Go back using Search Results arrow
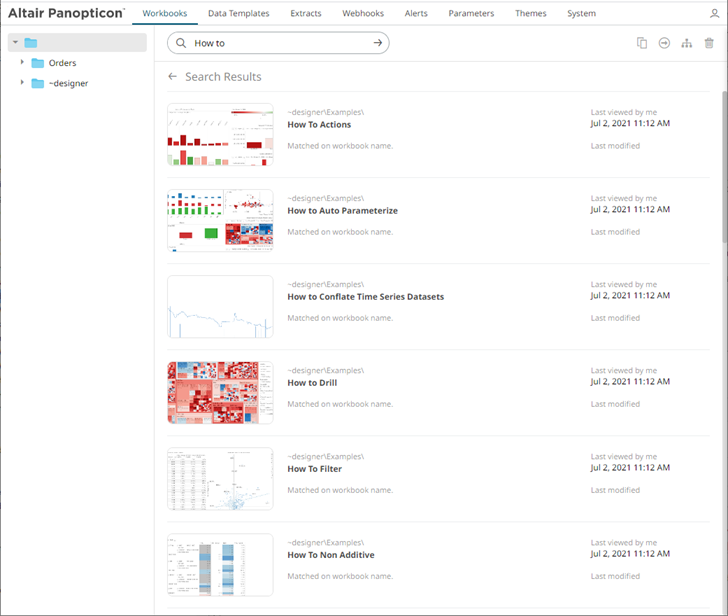The width and height of the screenshot is (728, 616). click(x=173, y=77)
